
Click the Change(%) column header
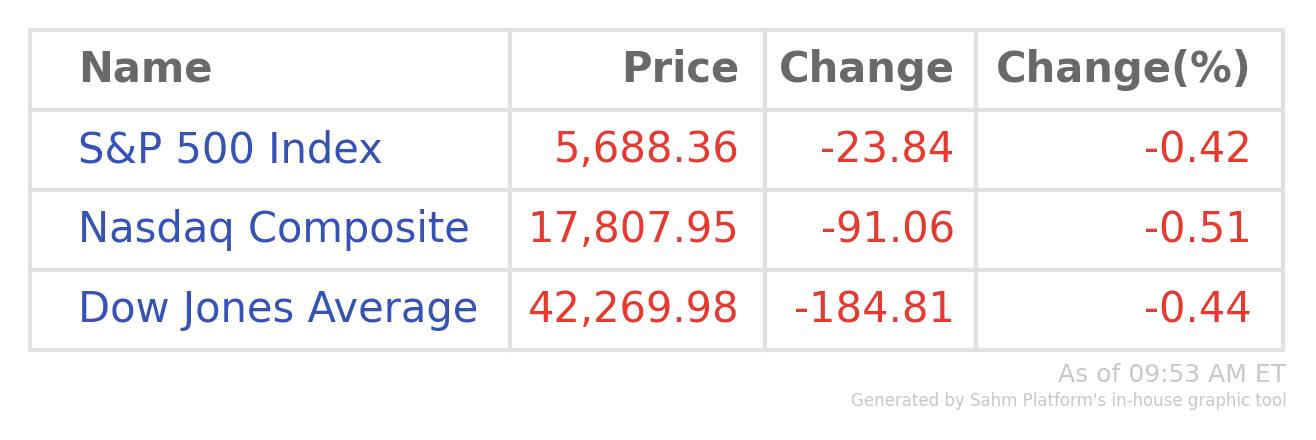point(1123,69)
